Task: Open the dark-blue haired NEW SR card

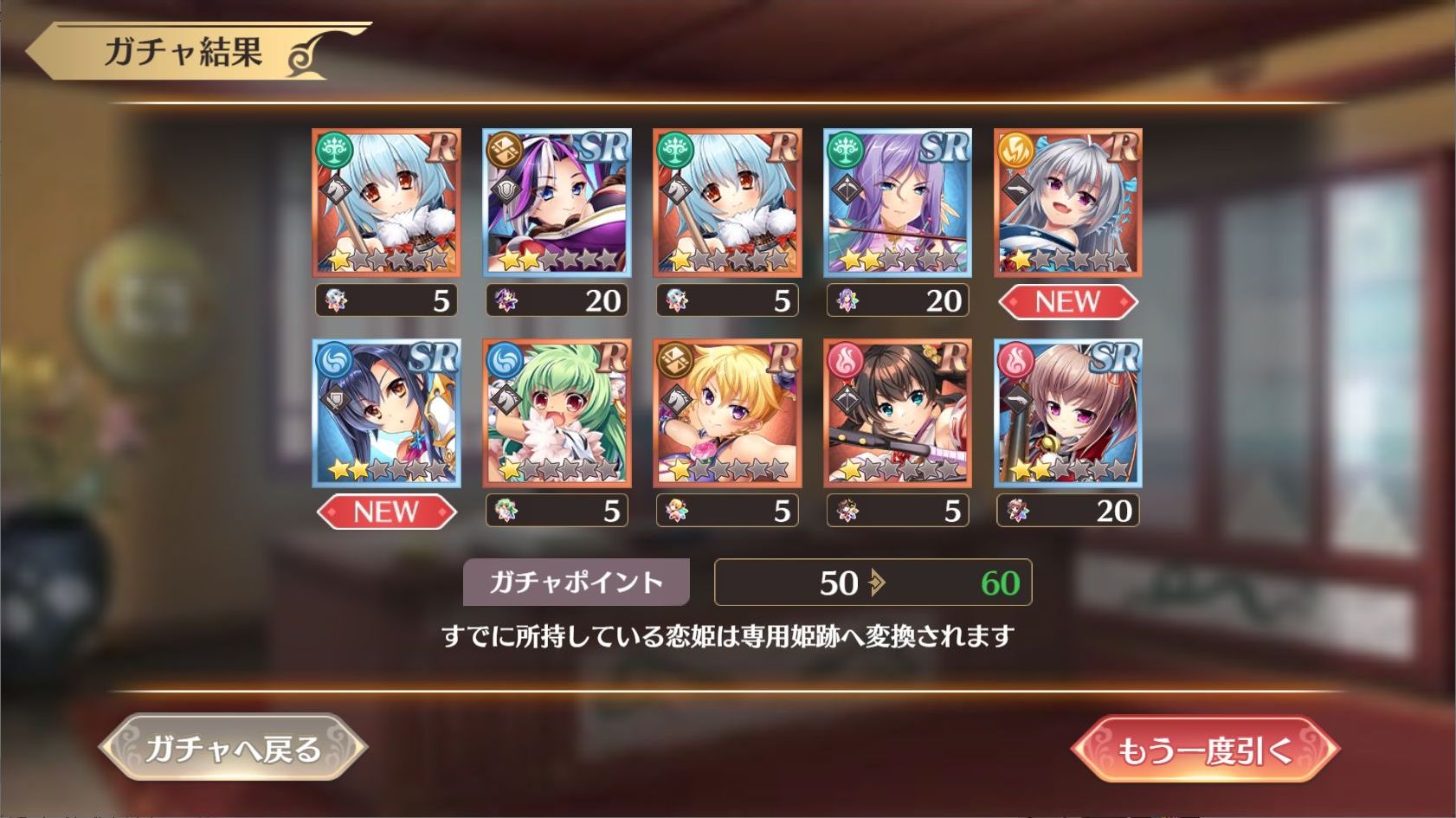Action: [x=386, y=413]
